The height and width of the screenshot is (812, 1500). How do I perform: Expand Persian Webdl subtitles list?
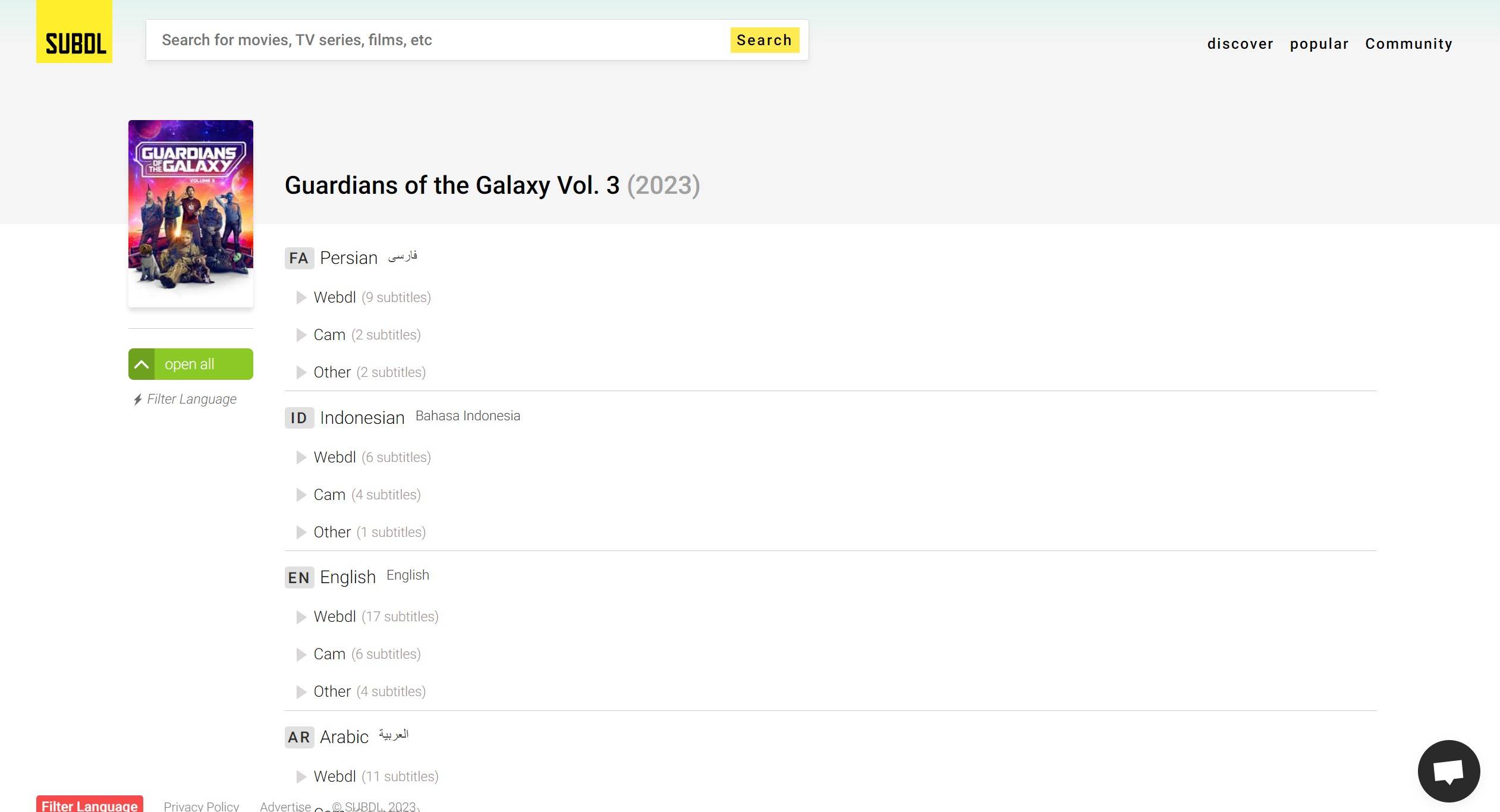click(301, 297)
